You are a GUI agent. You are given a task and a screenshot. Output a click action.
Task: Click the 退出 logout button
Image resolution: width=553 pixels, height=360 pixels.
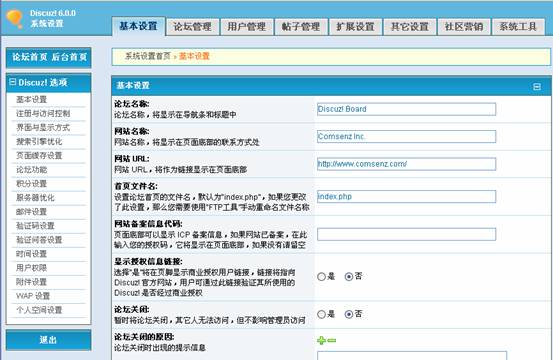pos(48,340)
